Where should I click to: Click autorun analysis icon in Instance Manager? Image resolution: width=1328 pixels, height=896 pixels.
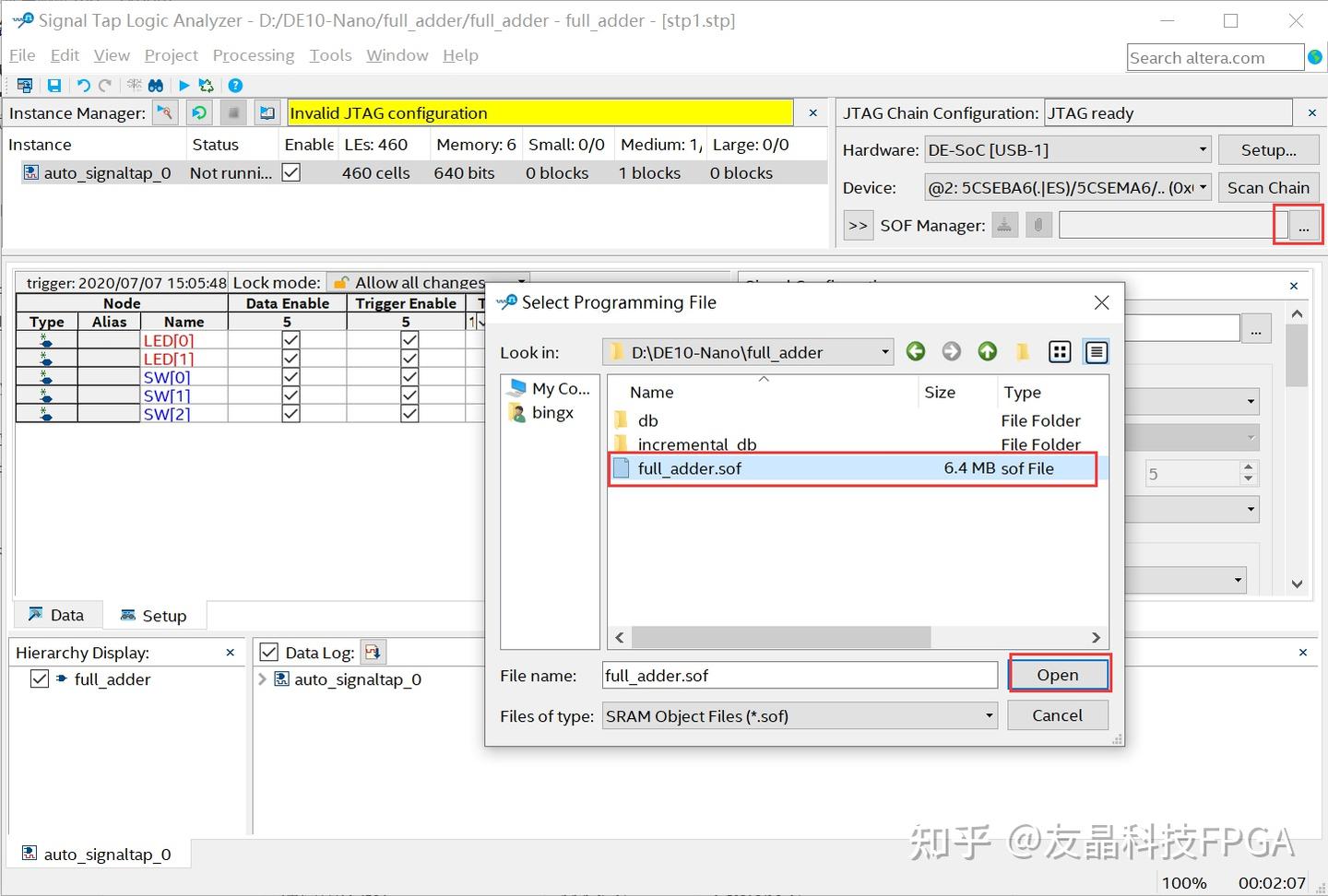(x=199, y=112)
